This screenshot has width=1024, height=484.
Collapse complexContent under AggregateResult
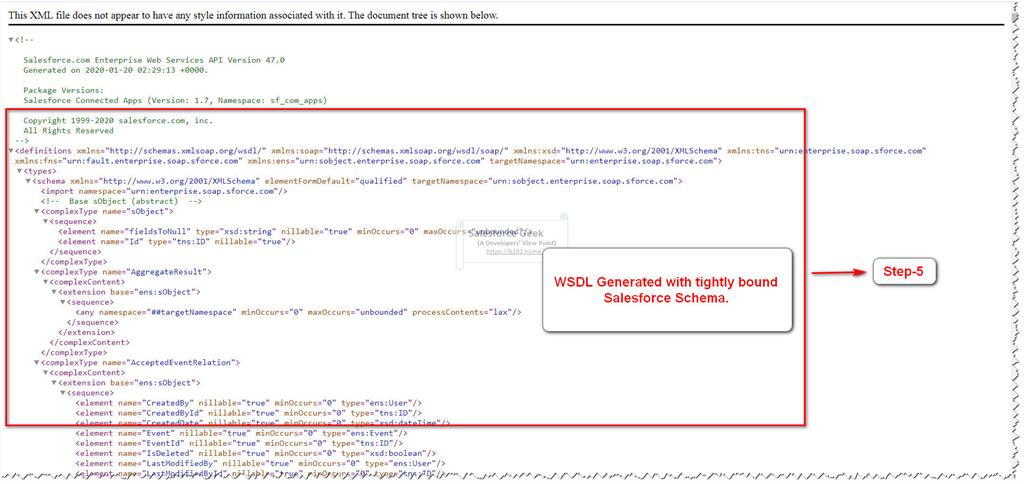[x=45, y=282]
